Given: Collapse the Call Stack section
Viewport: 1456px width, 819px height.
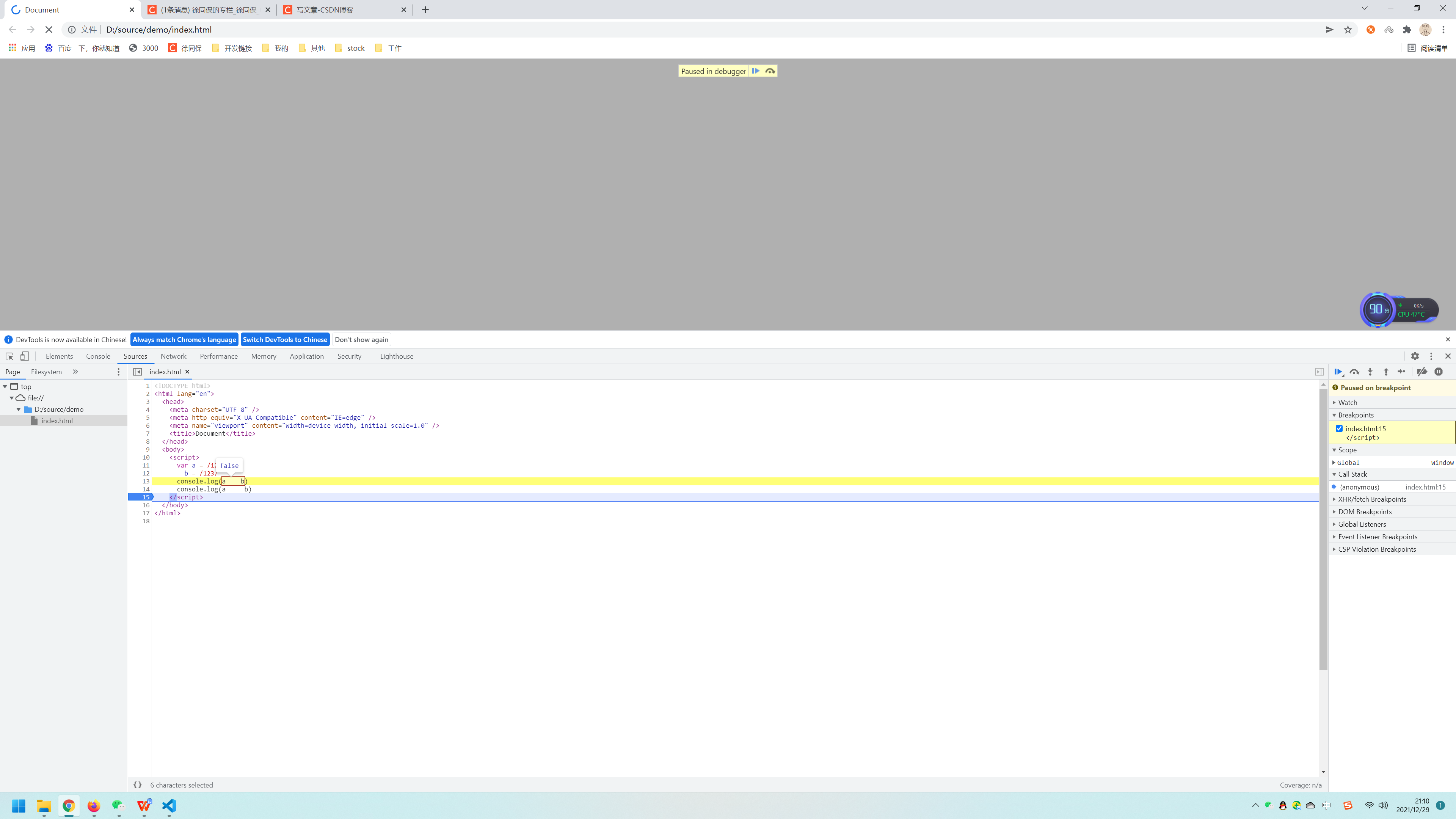Looking at the screenshot, I should [1352, 474].
